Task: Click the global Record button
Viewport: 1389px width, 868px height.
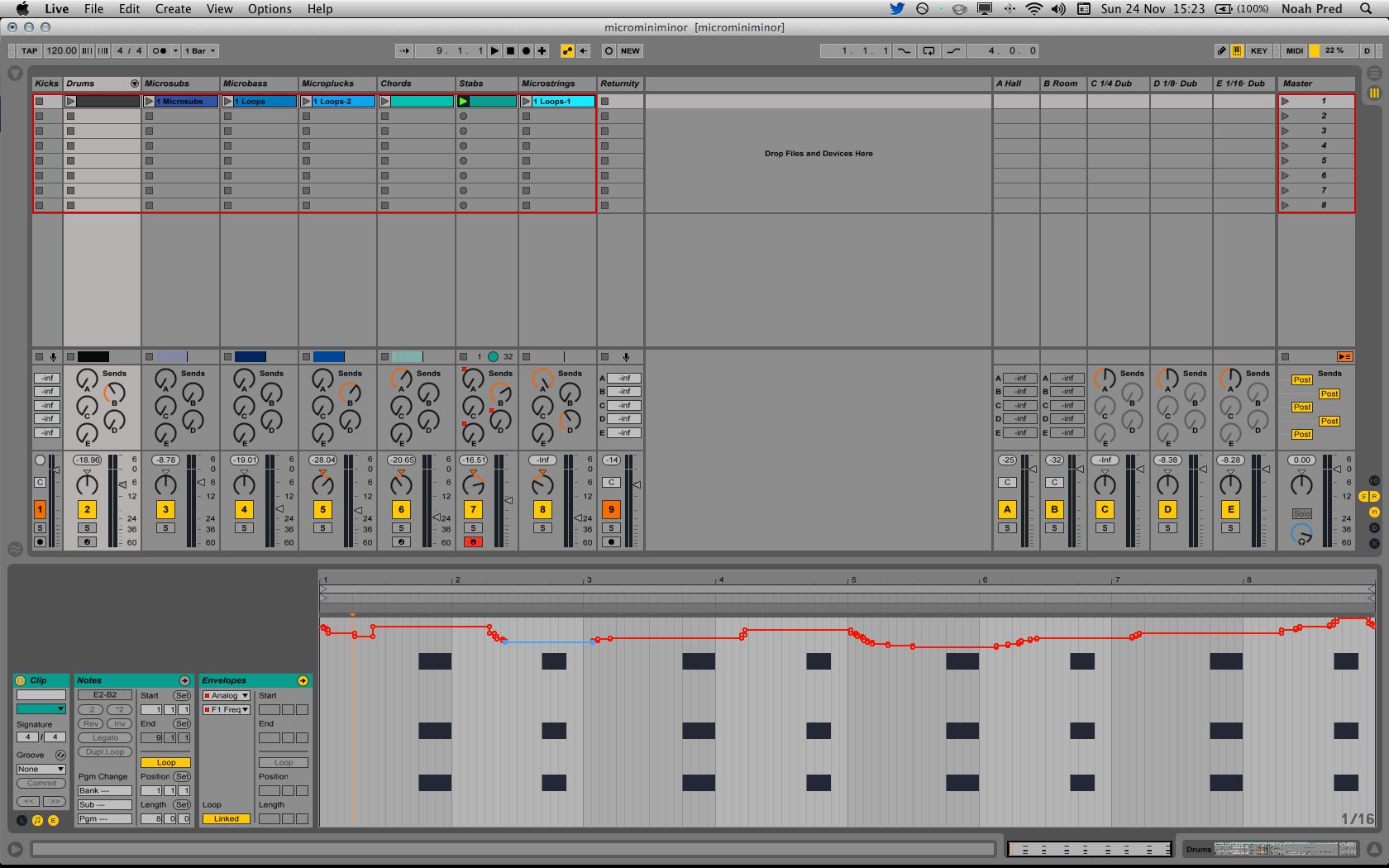Action: click(526, 50)
